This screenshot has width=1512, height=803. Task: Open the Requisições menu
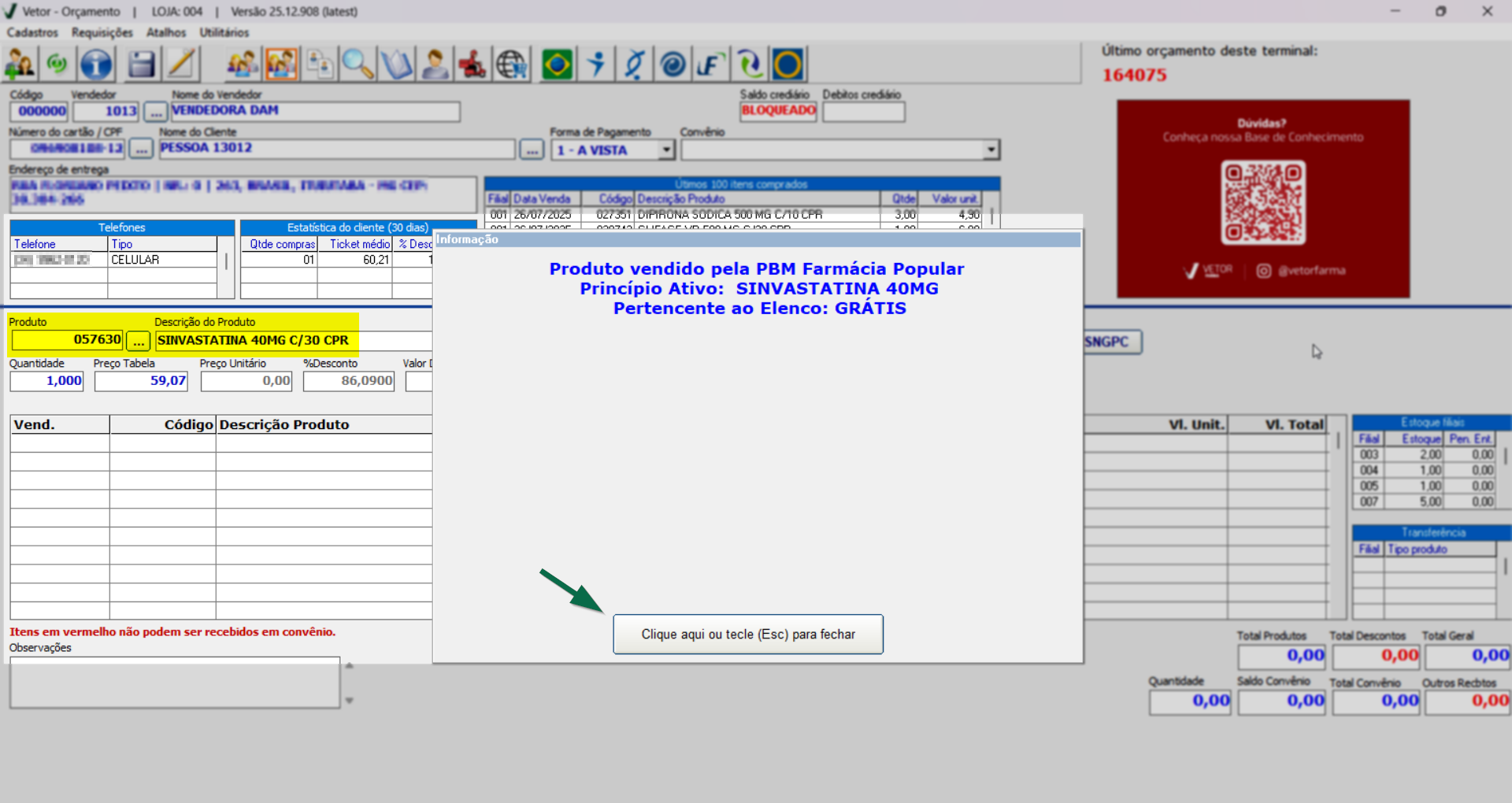(x=102, y=32)
